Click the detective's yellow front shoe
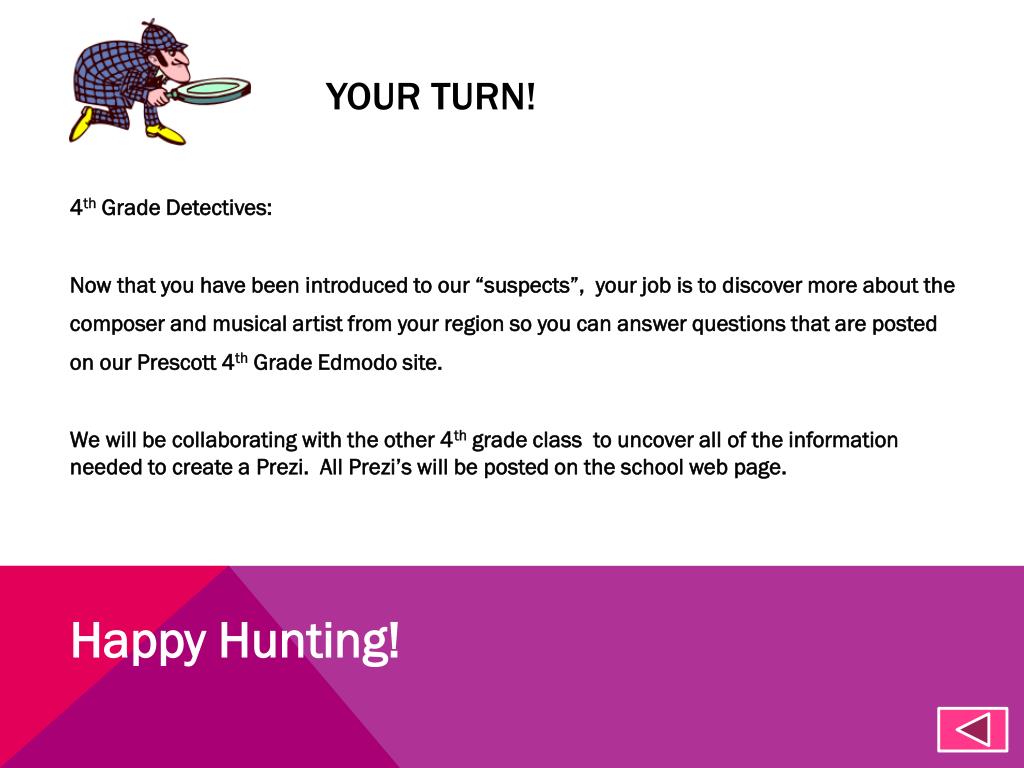The width and height of the screenshot is (1024, 768). [x=166, y=133]
